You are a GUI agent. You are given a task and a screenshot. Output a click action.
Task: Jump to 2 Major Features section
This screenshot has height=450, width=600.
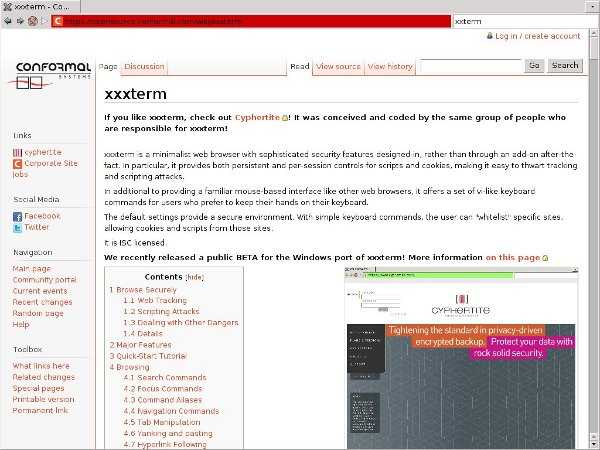[x=140, y=345]
